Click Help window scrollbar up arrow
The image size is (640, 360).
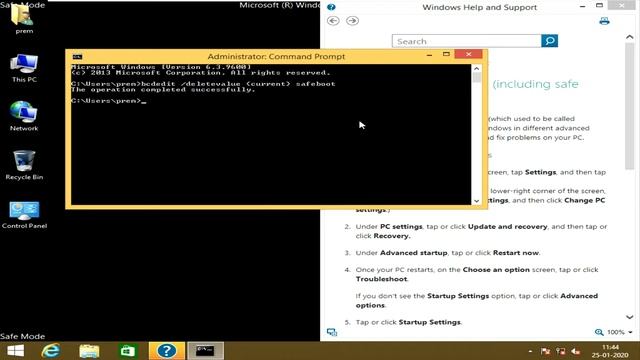[629, 37]
